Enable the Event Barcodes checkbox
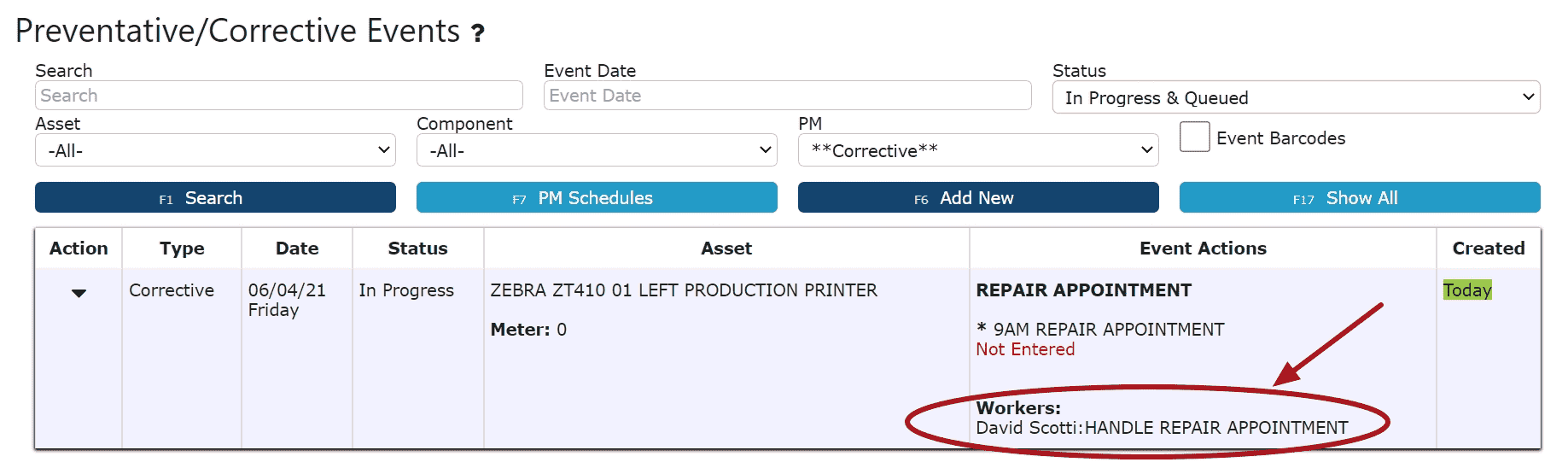This screenshot has width=1568, height=468. click(1194, 137)
